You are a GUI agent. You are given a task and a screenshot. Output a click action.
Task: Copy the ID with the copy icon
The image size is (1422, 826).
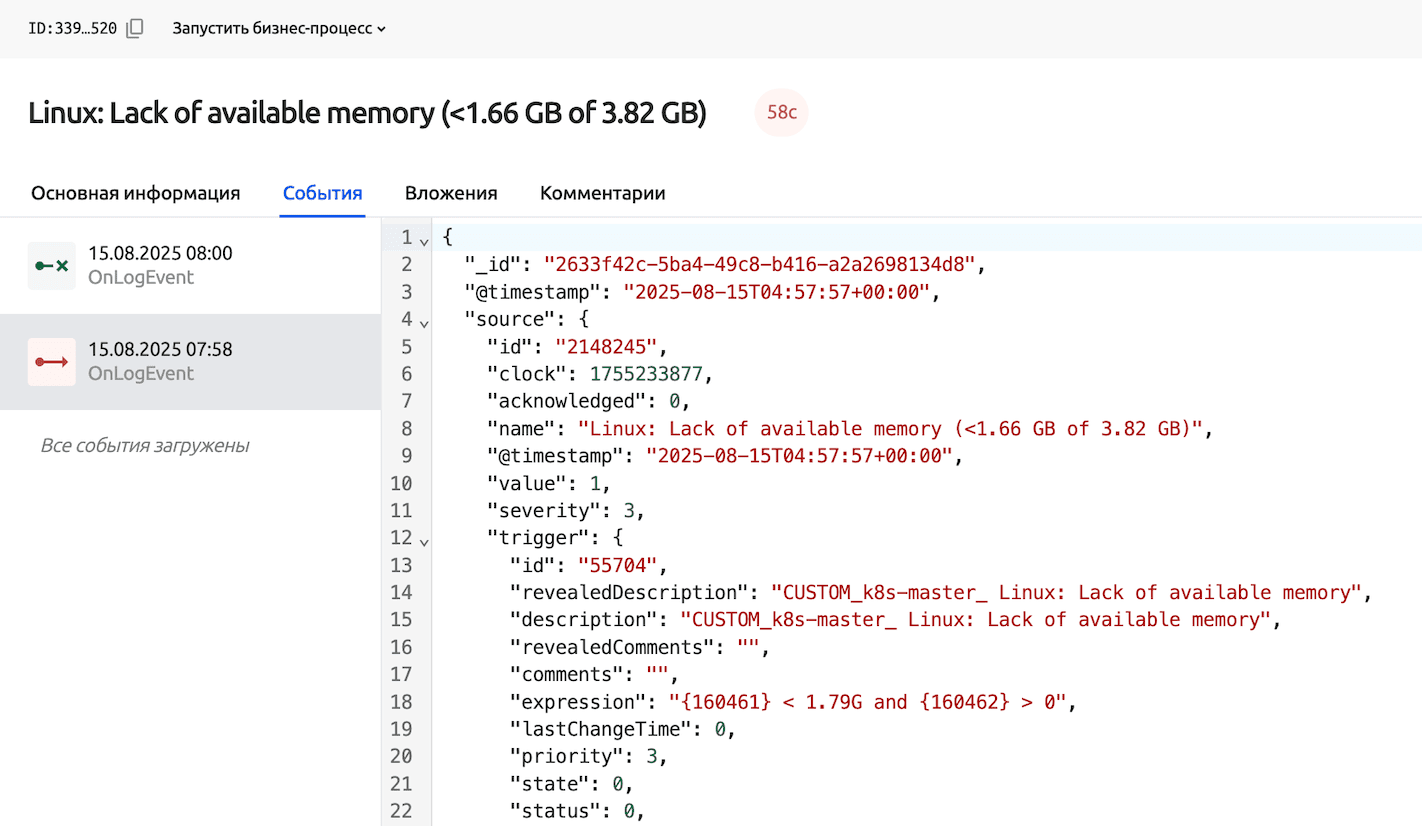click(135, 28)
